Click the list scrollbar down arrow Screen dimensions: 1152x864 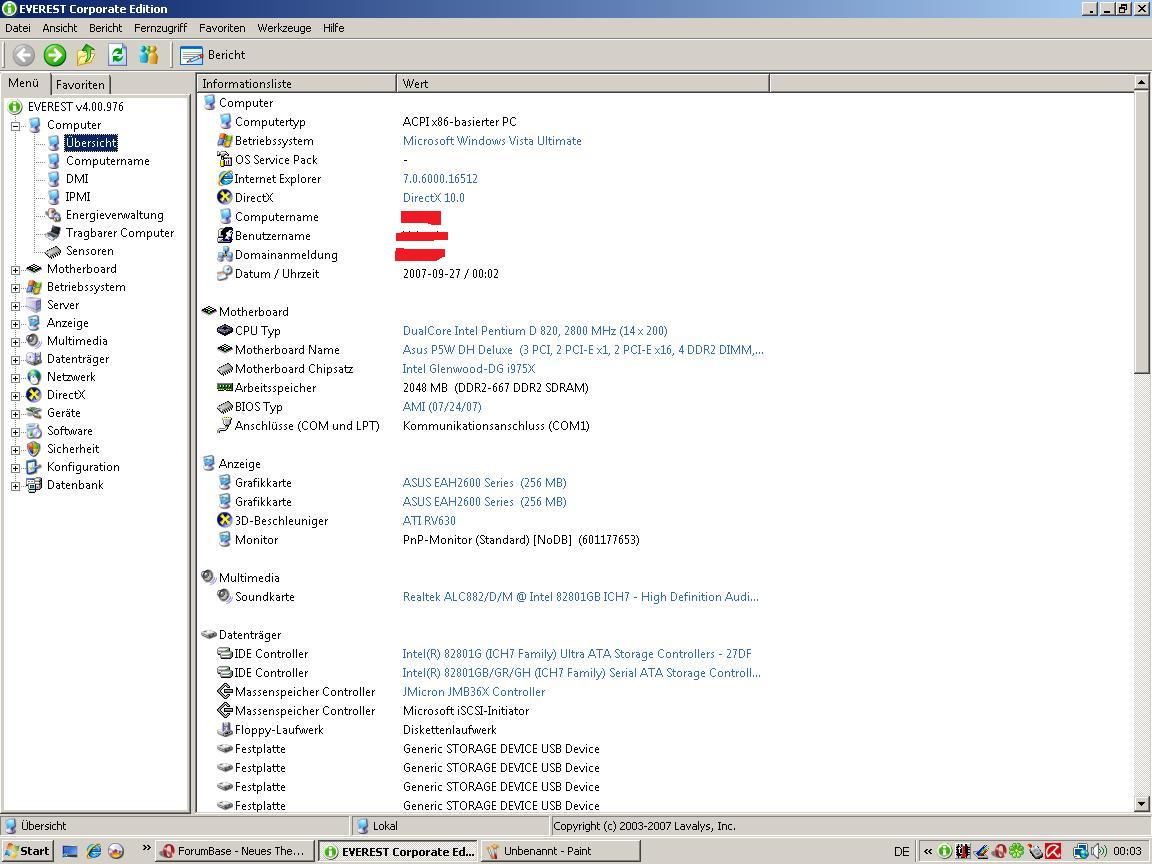[1142, 804]
